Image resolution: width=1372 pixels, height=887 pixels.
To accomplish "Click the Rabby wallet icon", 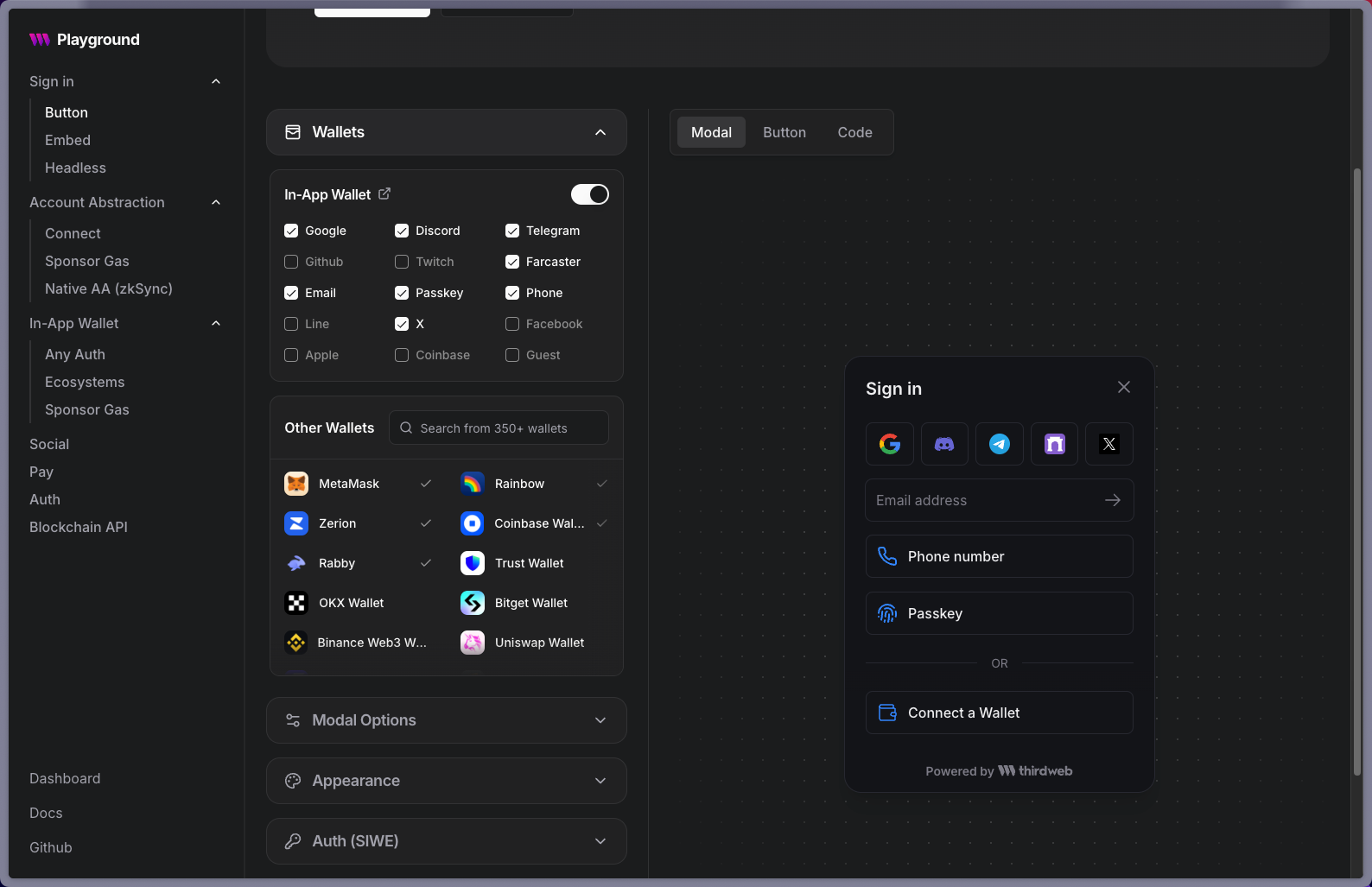I will 296,563.
